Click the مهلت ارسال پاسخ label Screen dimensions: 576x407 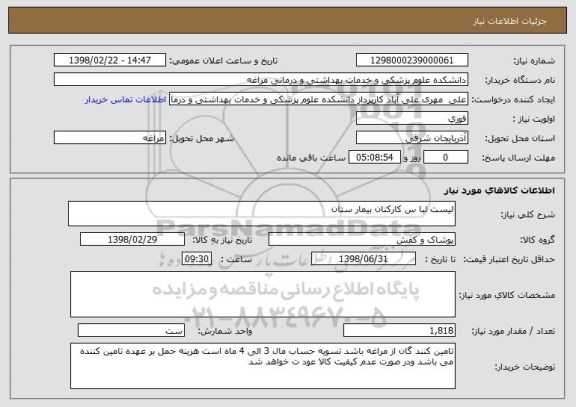[x=518, y=158]
